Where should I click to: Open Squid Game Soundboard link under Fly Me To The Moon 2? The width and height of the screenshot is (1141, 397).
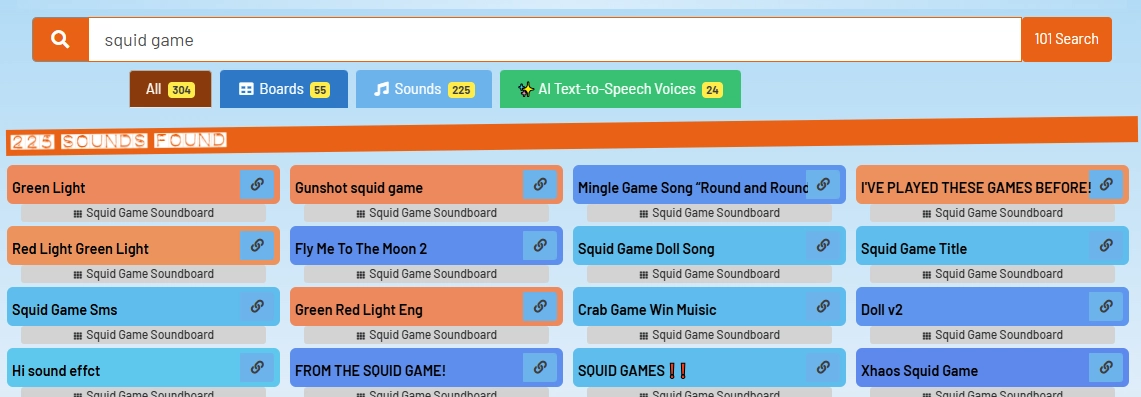[x=426, y=274]
